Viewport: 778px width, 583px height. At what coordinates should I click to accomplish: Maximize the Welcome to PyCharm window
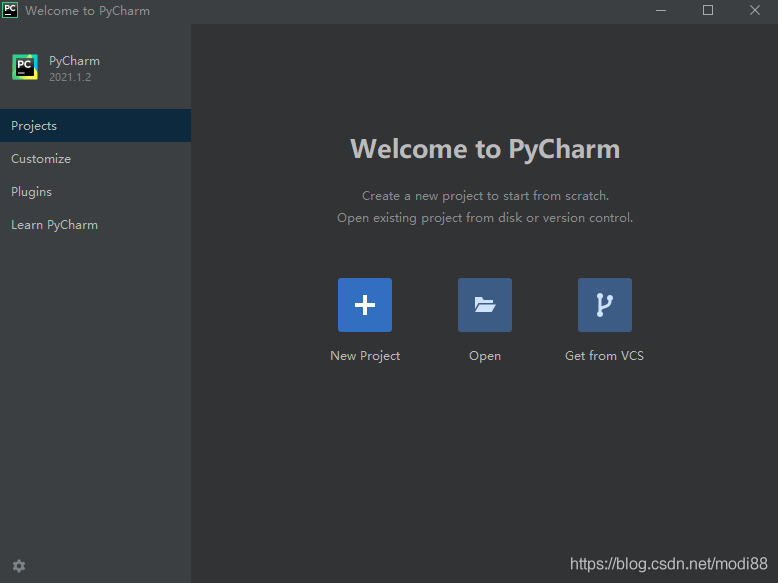click(708, 10)
